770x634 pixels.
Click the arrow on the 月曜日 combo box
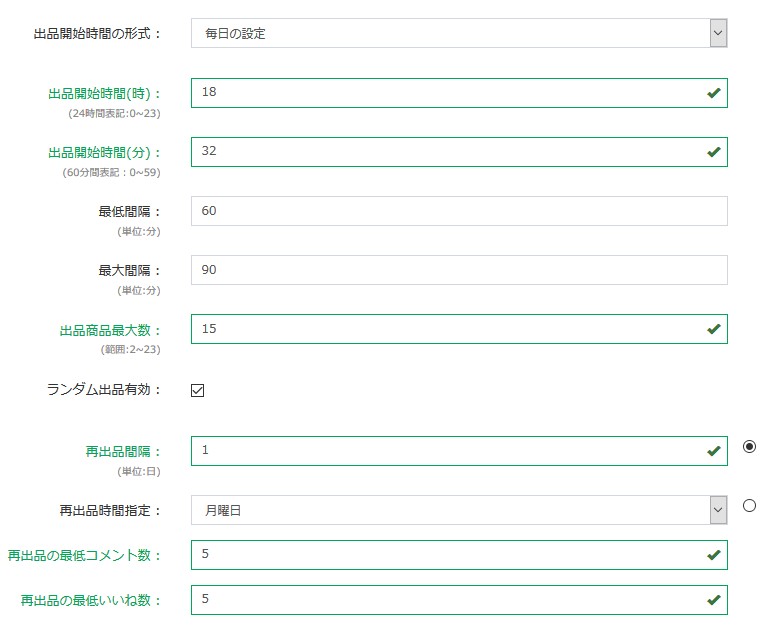[717, 510]
